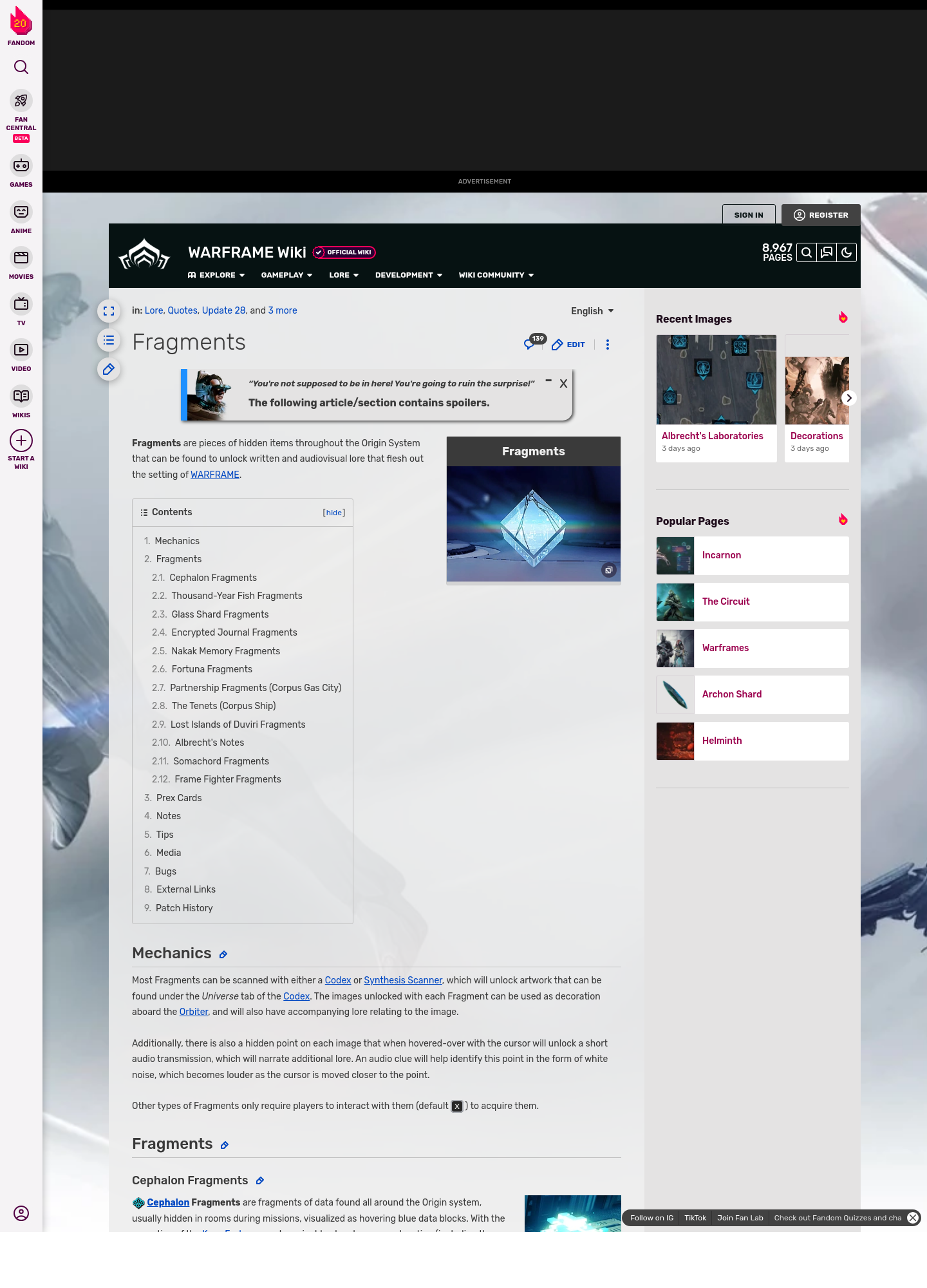Open the sidebar search magnifier
The height and width of the screenshot is (1288, 927).
(x=21, y=67)
